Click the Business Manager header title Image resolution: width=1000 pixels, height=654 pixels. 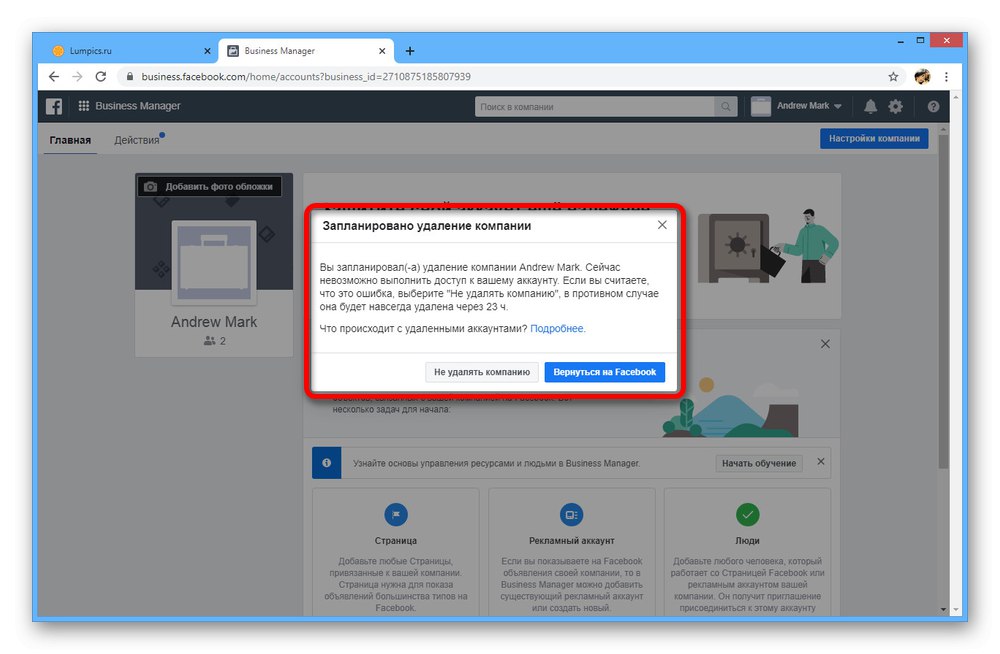(138, 106)
